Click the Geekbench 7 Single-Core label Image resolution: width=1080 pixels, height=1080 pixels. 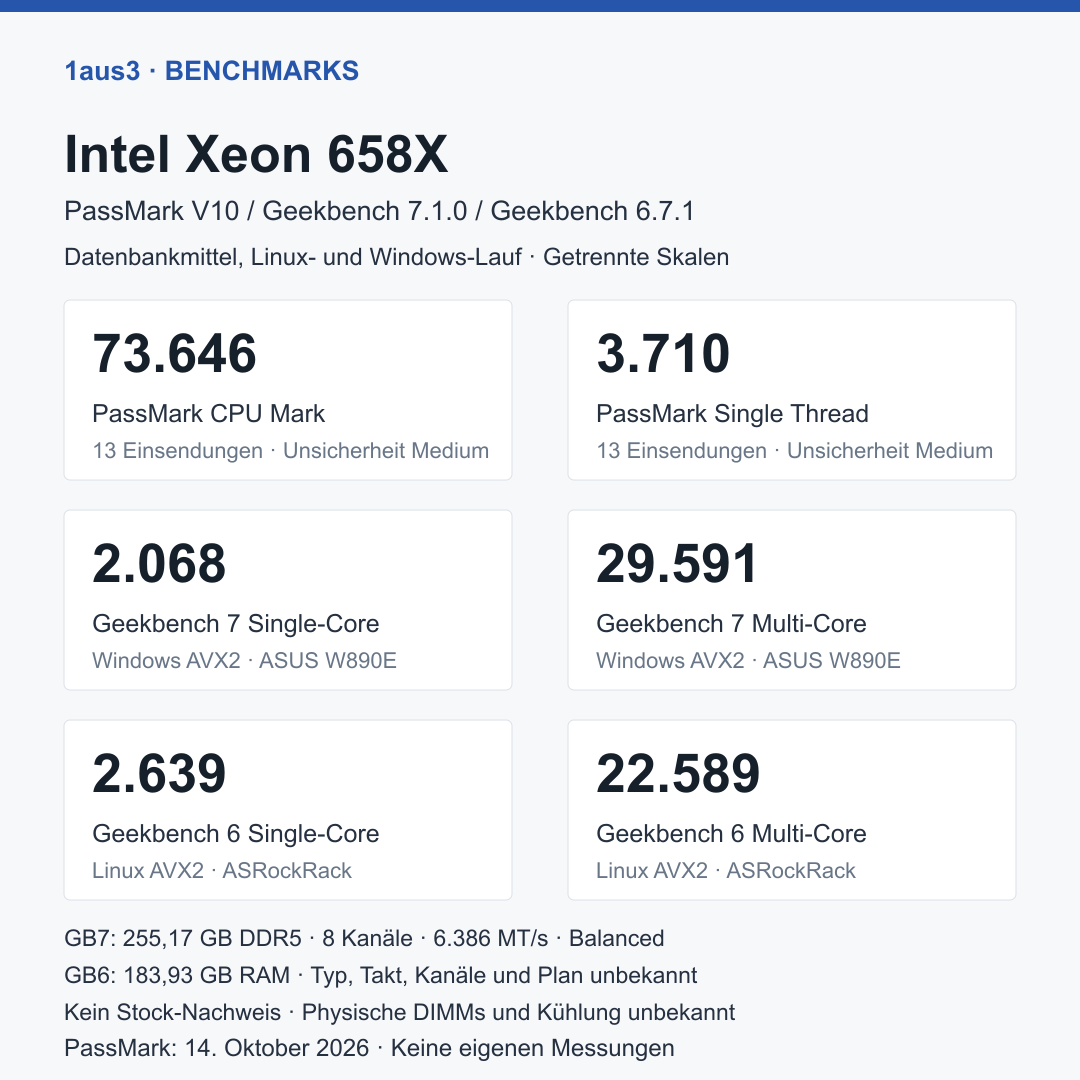(x=236, y=623)
